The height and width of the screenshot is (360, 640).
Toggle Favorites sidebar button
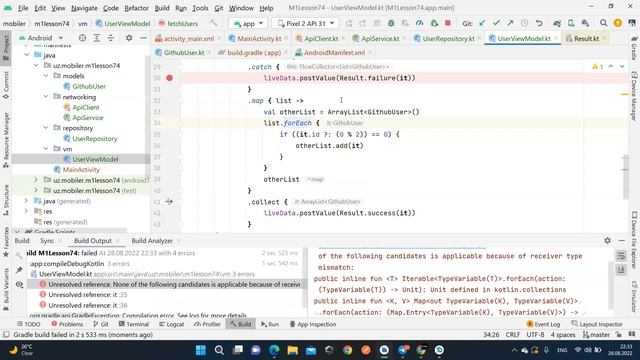coord(6,242)
